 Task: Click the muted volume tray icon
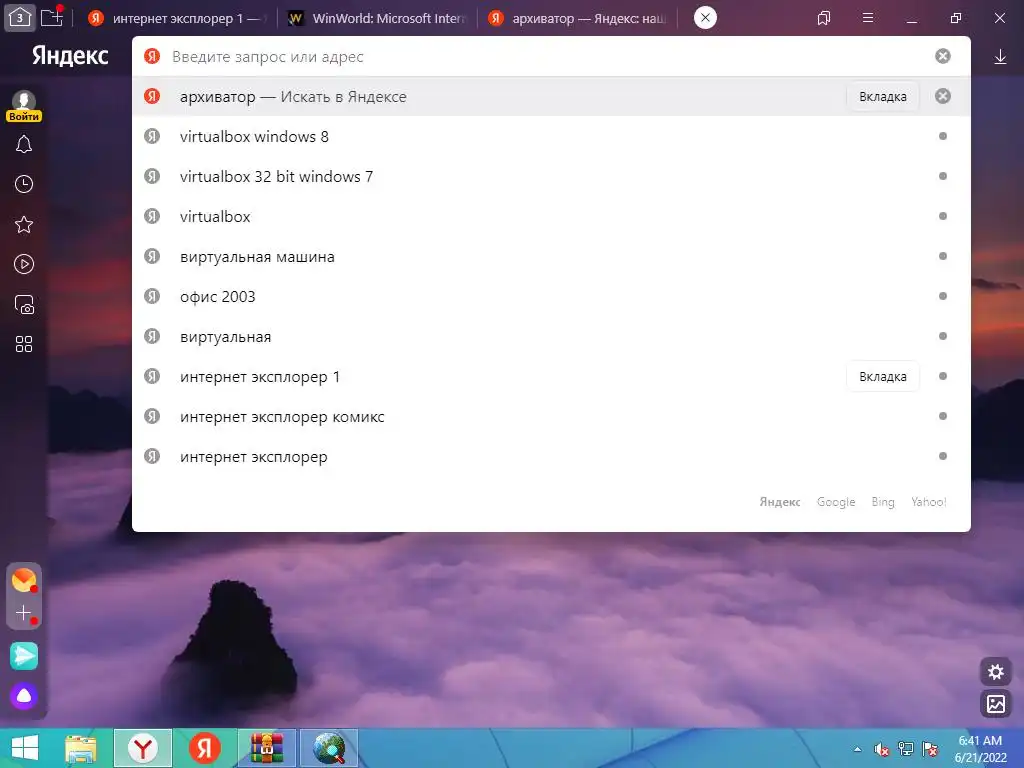pyautogui.click(x=881, y=749)
